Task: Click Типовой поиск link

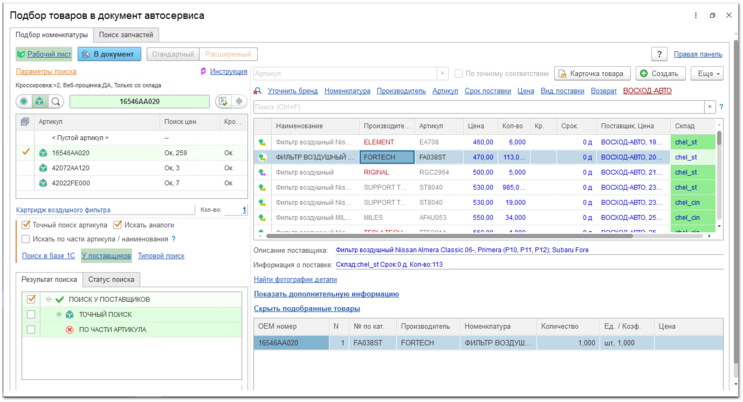Action: pos(161,256)
